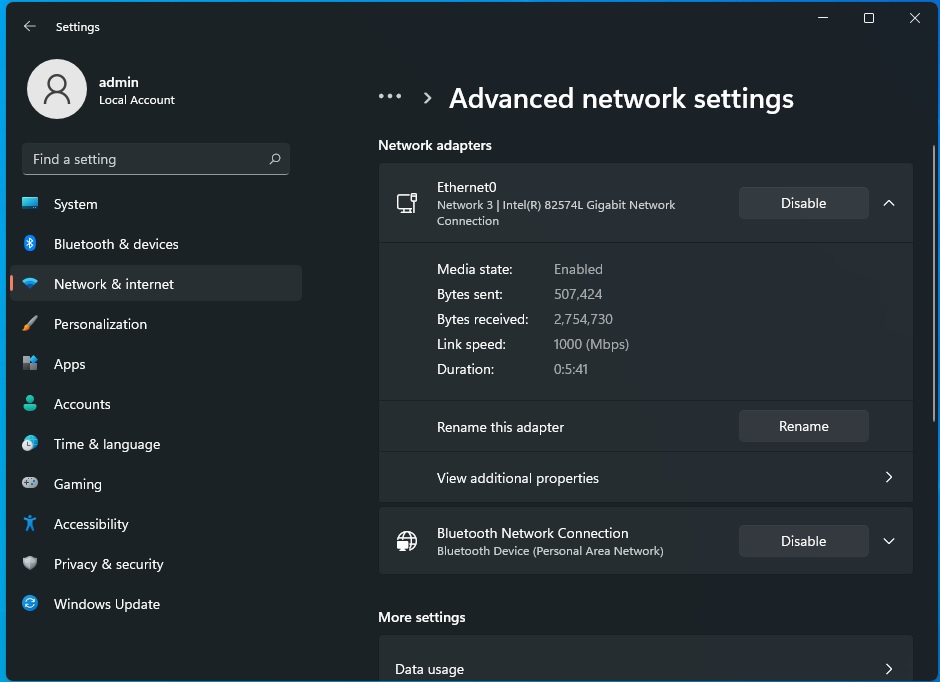Expand the Bluetooth Network Connection details
Viewport: 940px width, 682px height.
pyautogui.click(x=889, y=541)
